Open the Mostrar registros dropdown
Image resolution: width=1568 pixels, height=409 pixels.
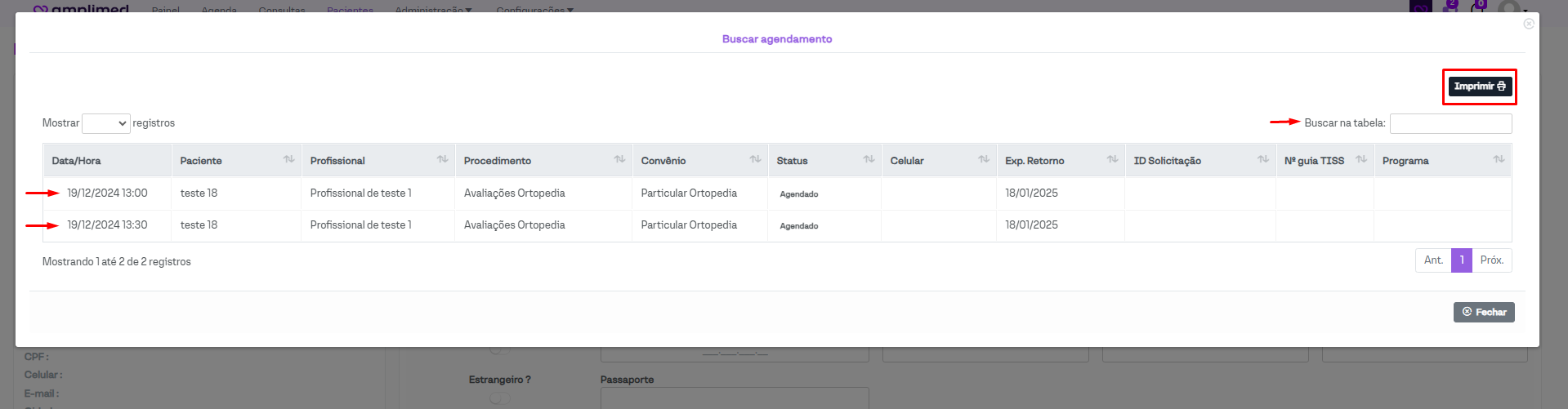106,123
